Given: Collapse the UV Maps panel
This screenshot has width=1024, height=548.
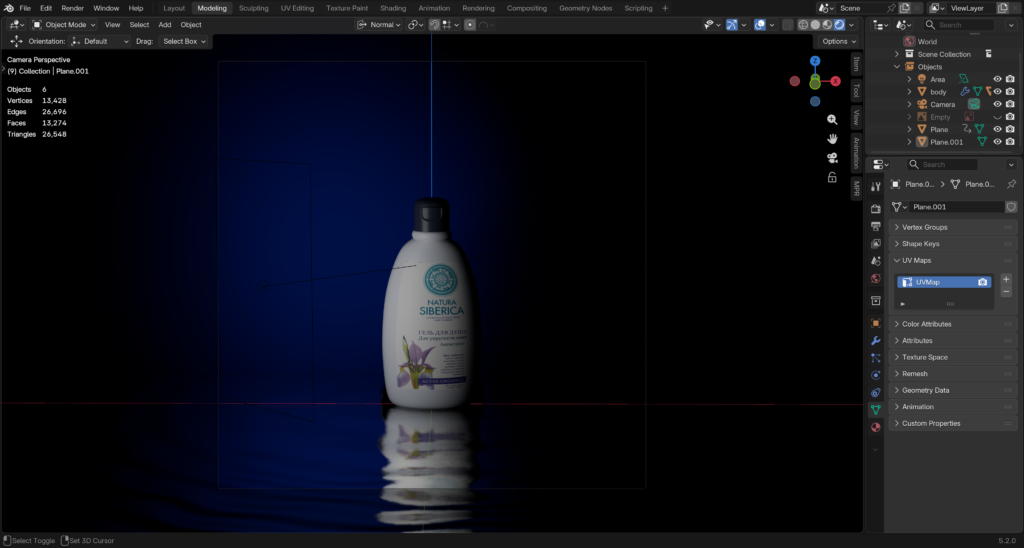Looking at the screenshot, I should coord(953,260).
